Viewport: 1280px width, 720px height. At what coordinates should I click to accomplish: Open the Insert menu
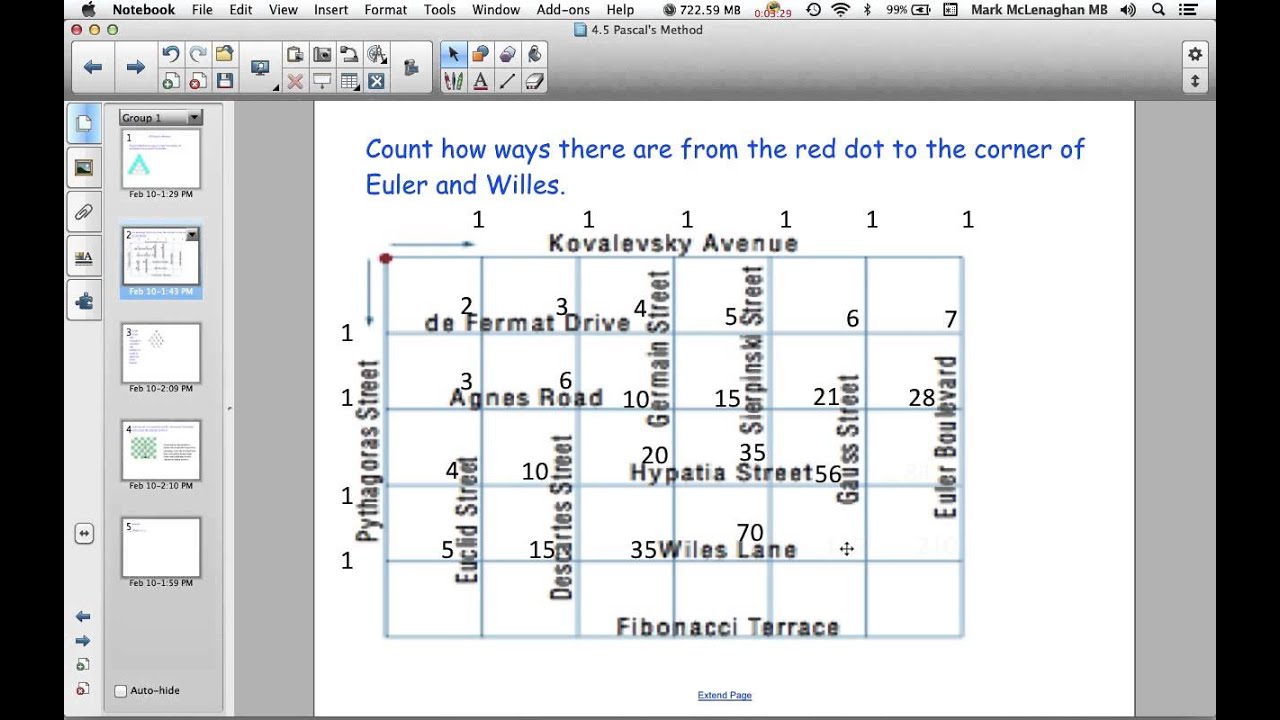click(331, 9)
